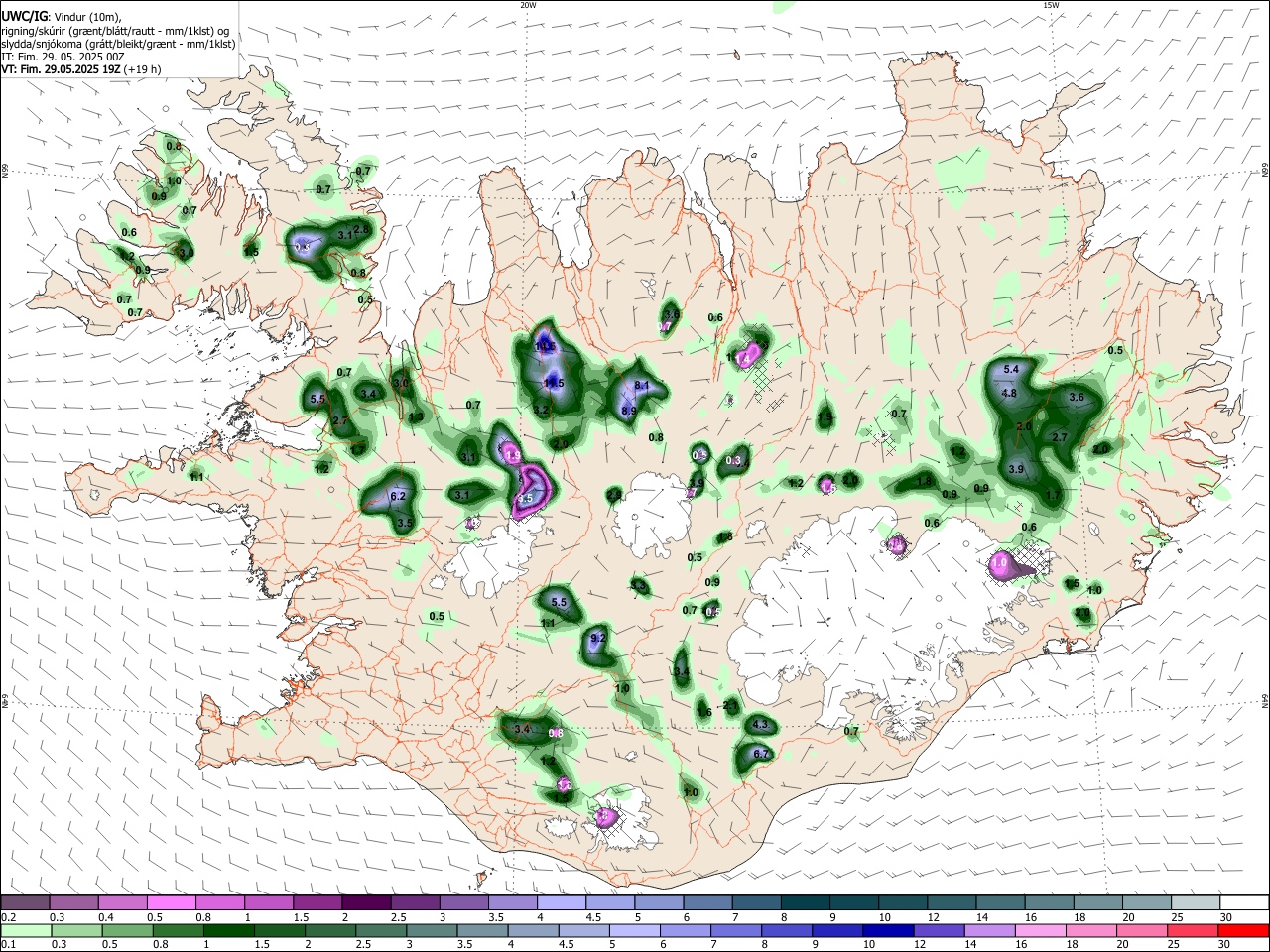Click the '15W' longitude label

tap(1051, 5)
